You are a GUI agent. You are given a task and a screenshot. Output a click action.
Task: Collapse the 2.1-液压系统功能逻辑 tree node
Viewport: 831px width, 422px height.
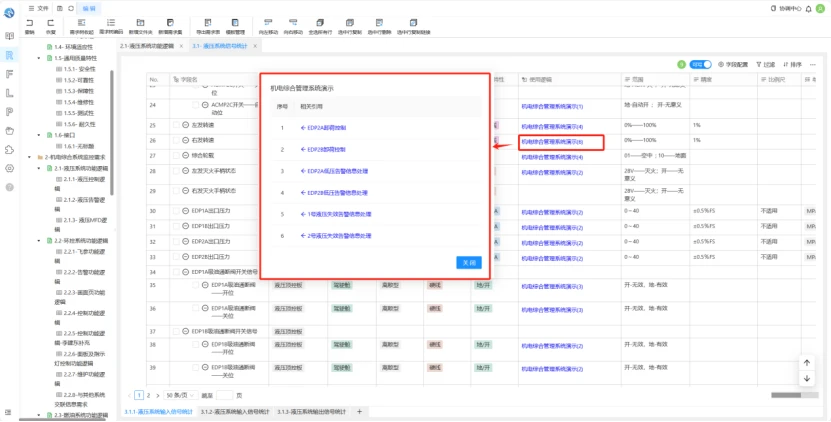39,168
